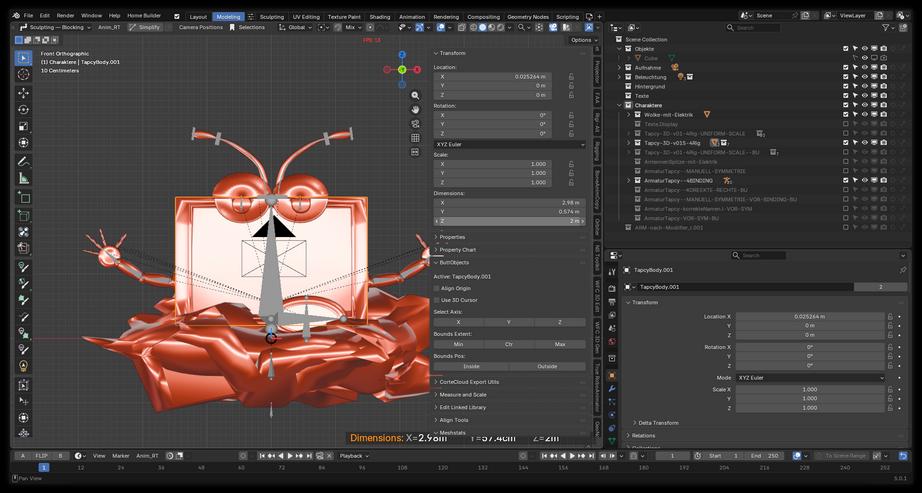Screen dimensions: 922x493
Task: Switch to the Geometry Nodes workspace tab
Action: tap(527, 17)
